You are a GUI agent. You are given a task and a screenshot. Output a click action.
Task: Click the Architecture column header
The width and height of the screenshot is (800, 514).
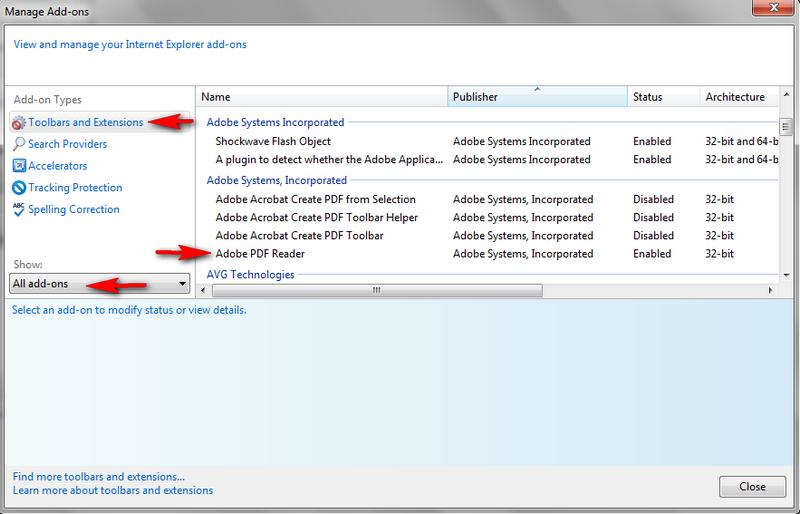click(x=740, y=97)
